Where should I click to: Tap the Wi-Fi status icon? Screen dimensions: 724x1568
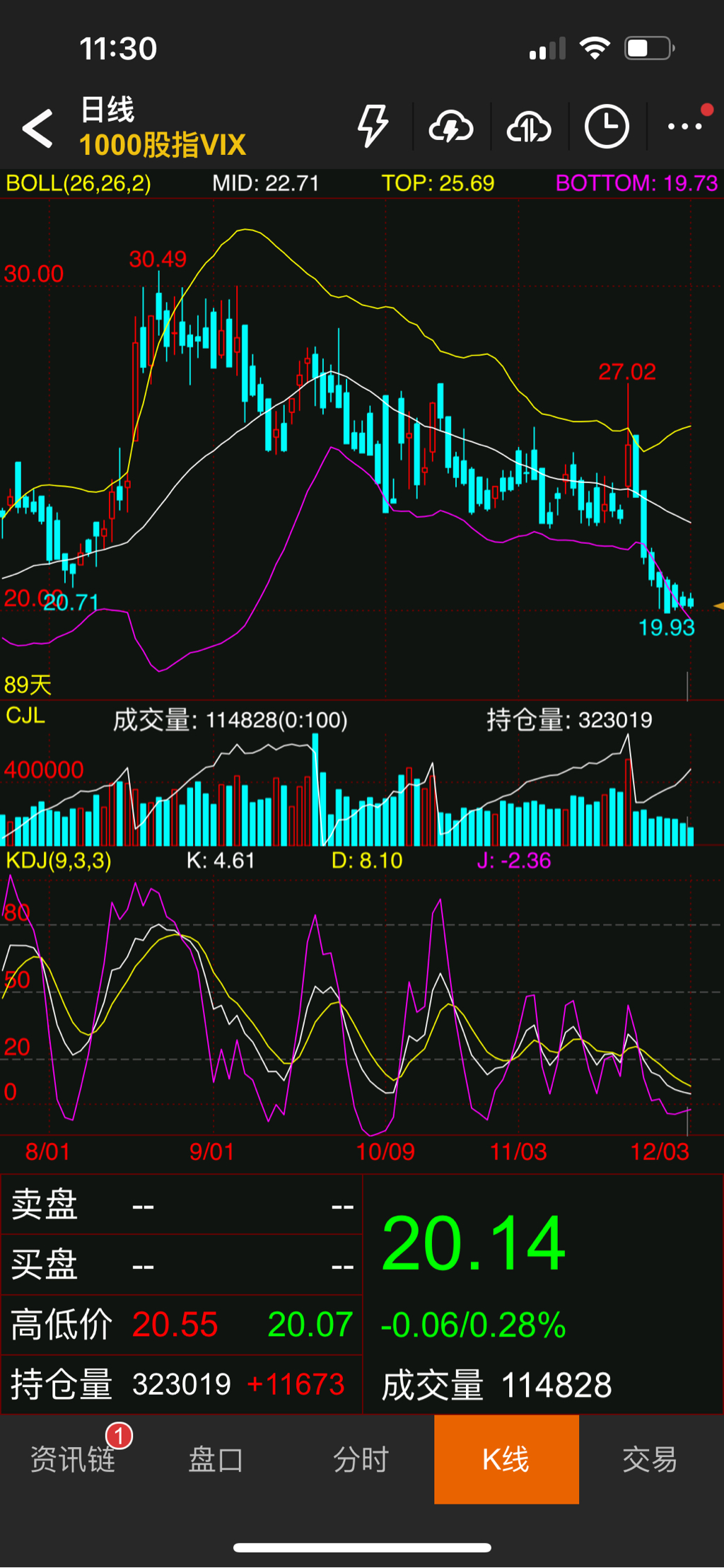click(595, 48)
